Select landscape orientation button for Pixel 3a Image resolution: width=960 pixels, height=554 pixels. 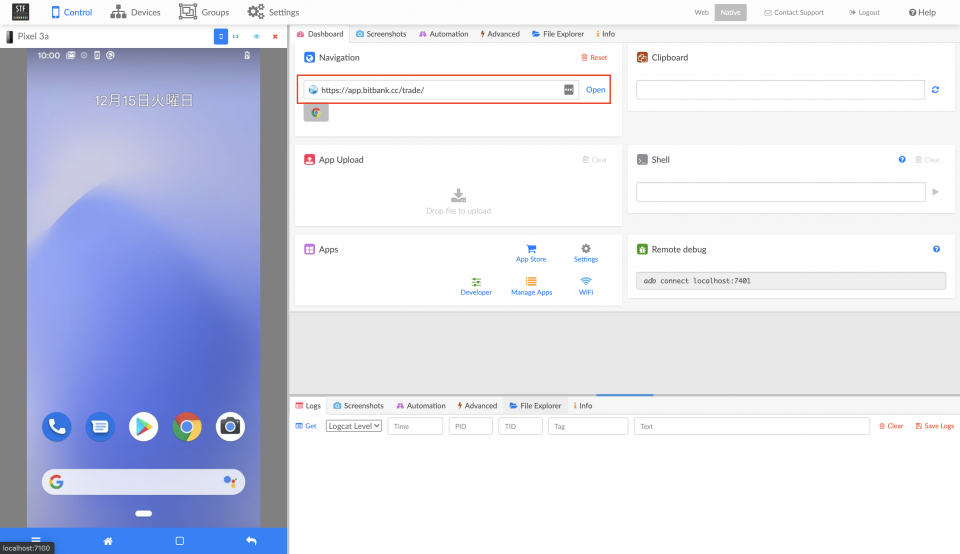pos(236,36)
